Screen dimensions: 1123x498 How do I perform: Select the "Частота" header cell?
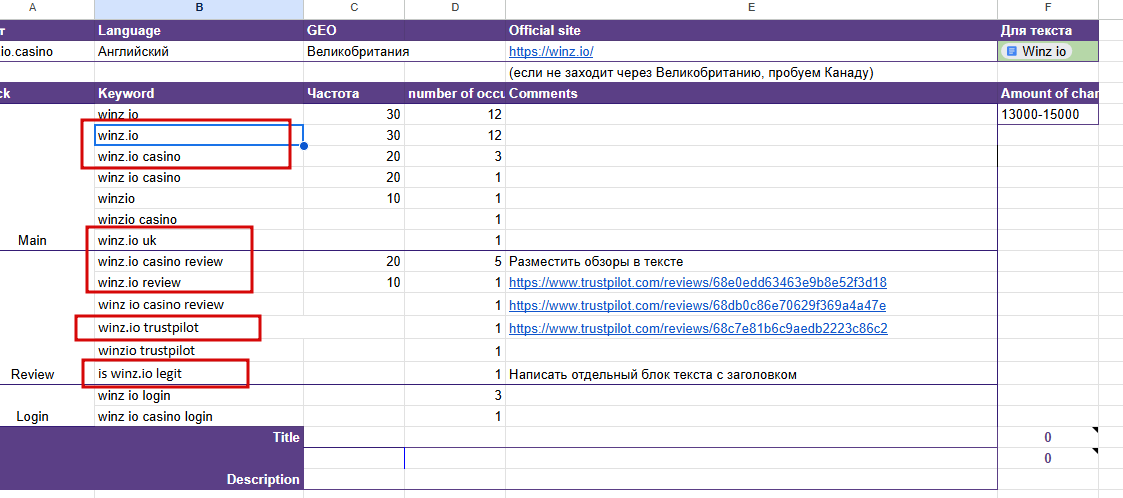(354, 93)
